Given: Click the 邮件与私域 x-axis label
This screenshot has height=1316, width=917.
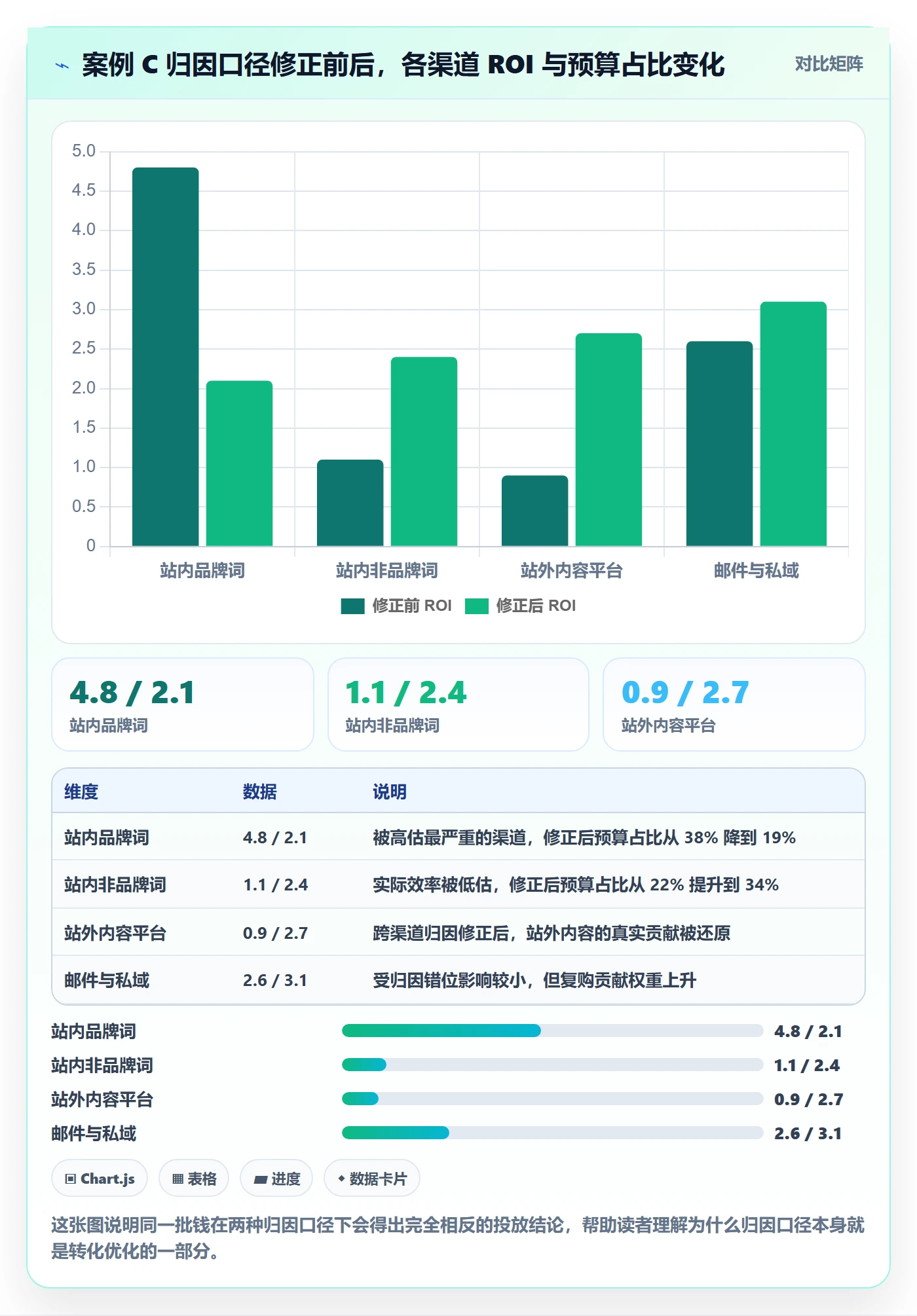Looking at the screenshot, I should point(757,570).
